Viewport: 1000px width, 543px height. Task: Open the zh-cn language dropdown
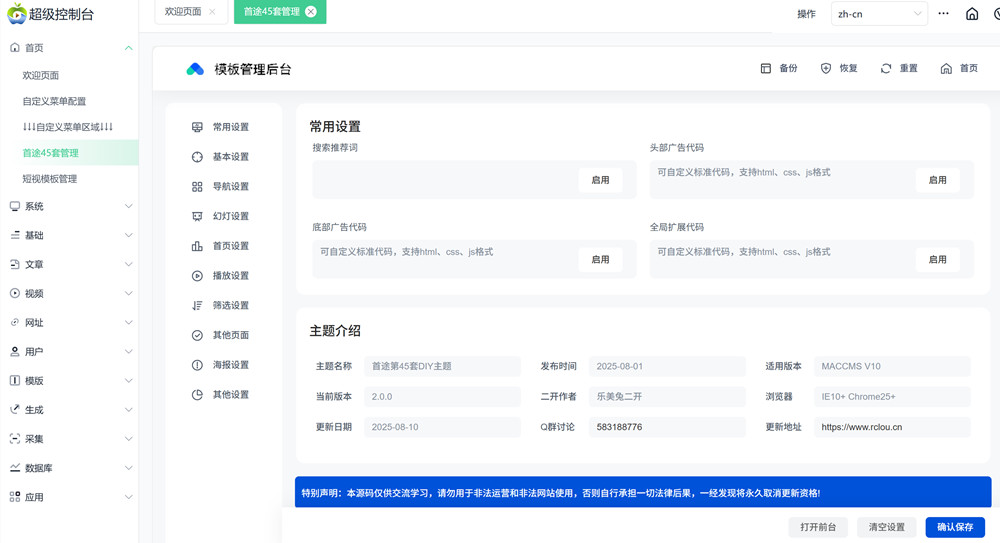[x=879, y=14]
